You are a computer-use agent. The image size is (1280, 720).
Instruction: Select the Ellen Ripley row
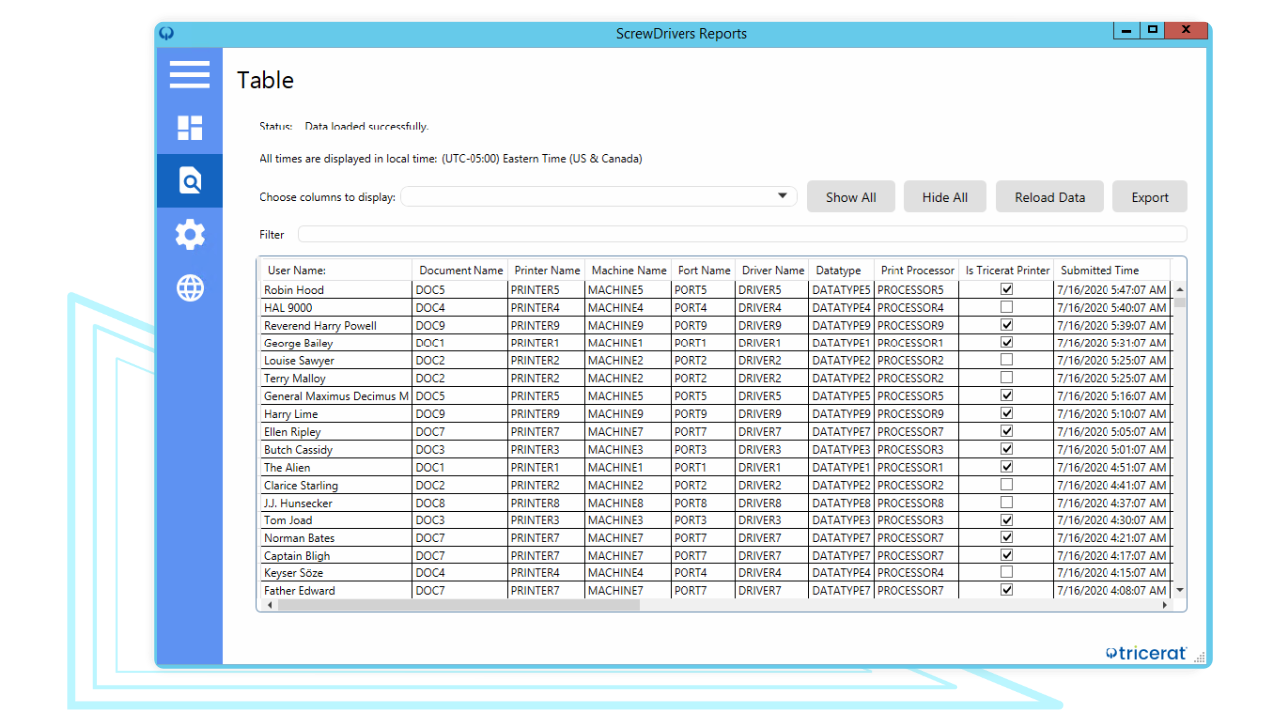[600, 431]
